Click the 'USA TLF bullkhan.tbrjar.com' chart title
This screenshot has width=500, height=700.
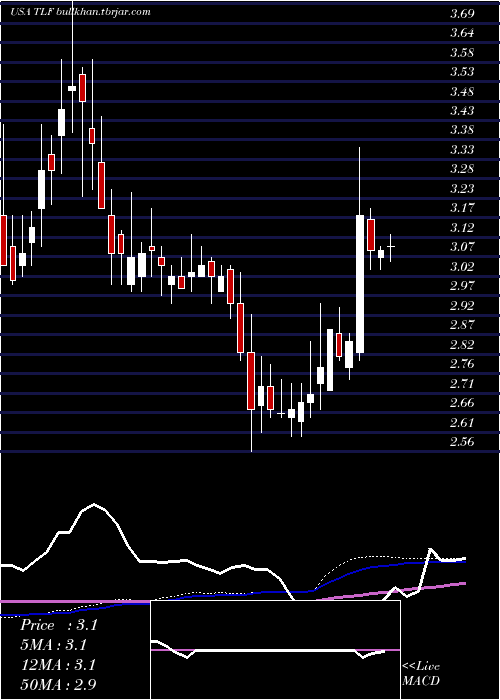[x=80, y=12]
